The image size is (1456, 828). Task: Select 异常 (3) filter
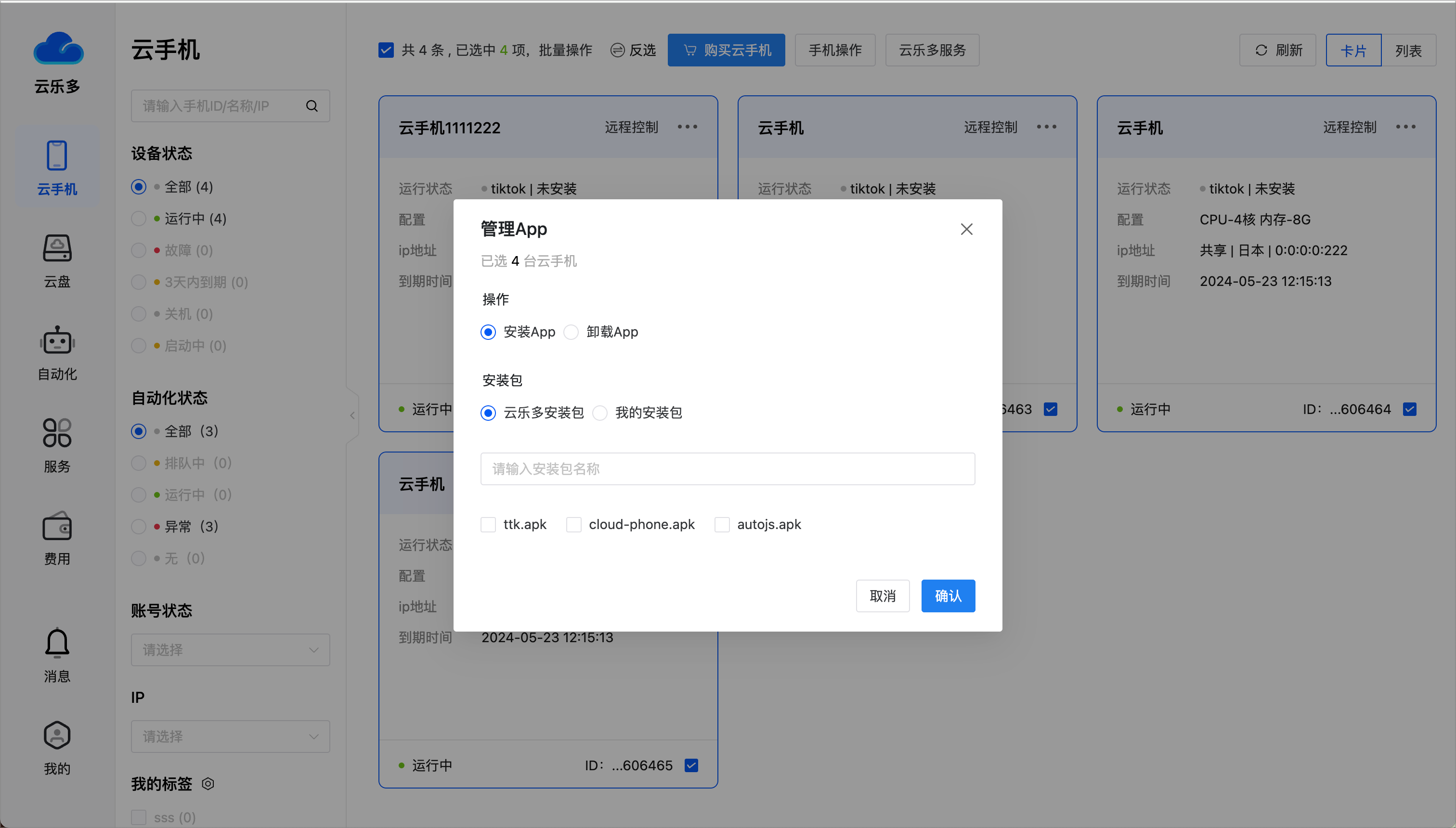pos(138,527)
